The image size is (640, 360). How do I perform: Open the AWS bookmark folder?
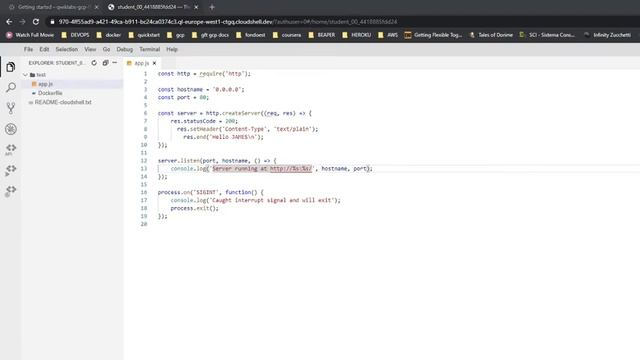pos(388,35)
